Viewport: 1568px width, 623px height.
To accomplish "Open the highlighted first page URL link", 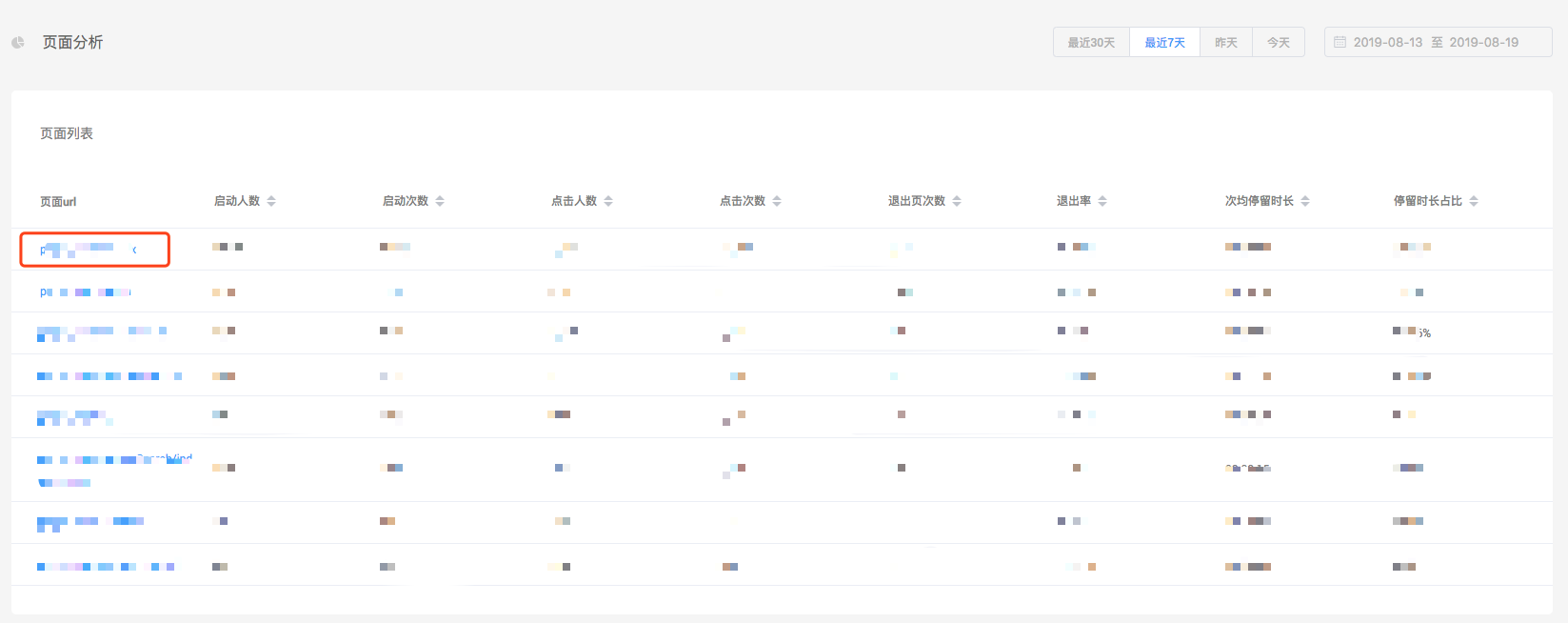I will 88,250.
